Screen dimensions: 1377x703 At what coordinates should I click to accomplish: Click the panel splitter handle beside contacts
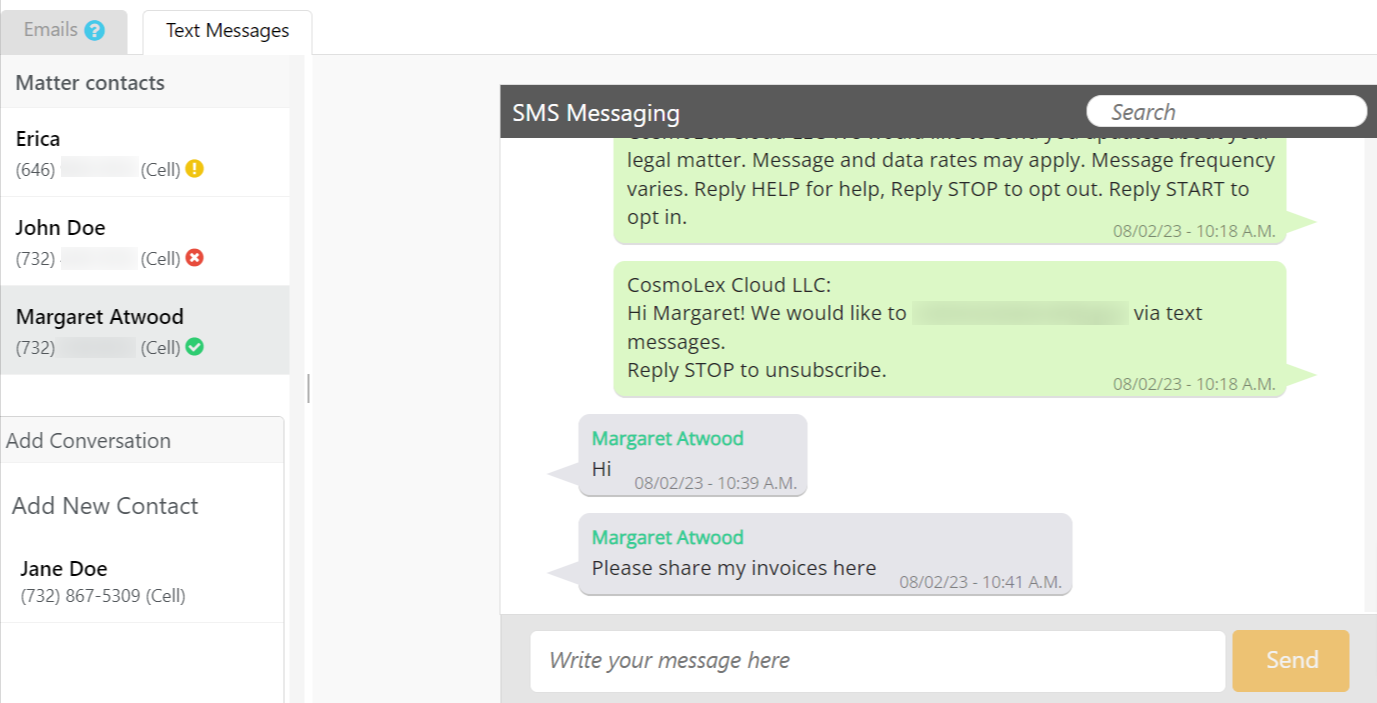(308, 388)
